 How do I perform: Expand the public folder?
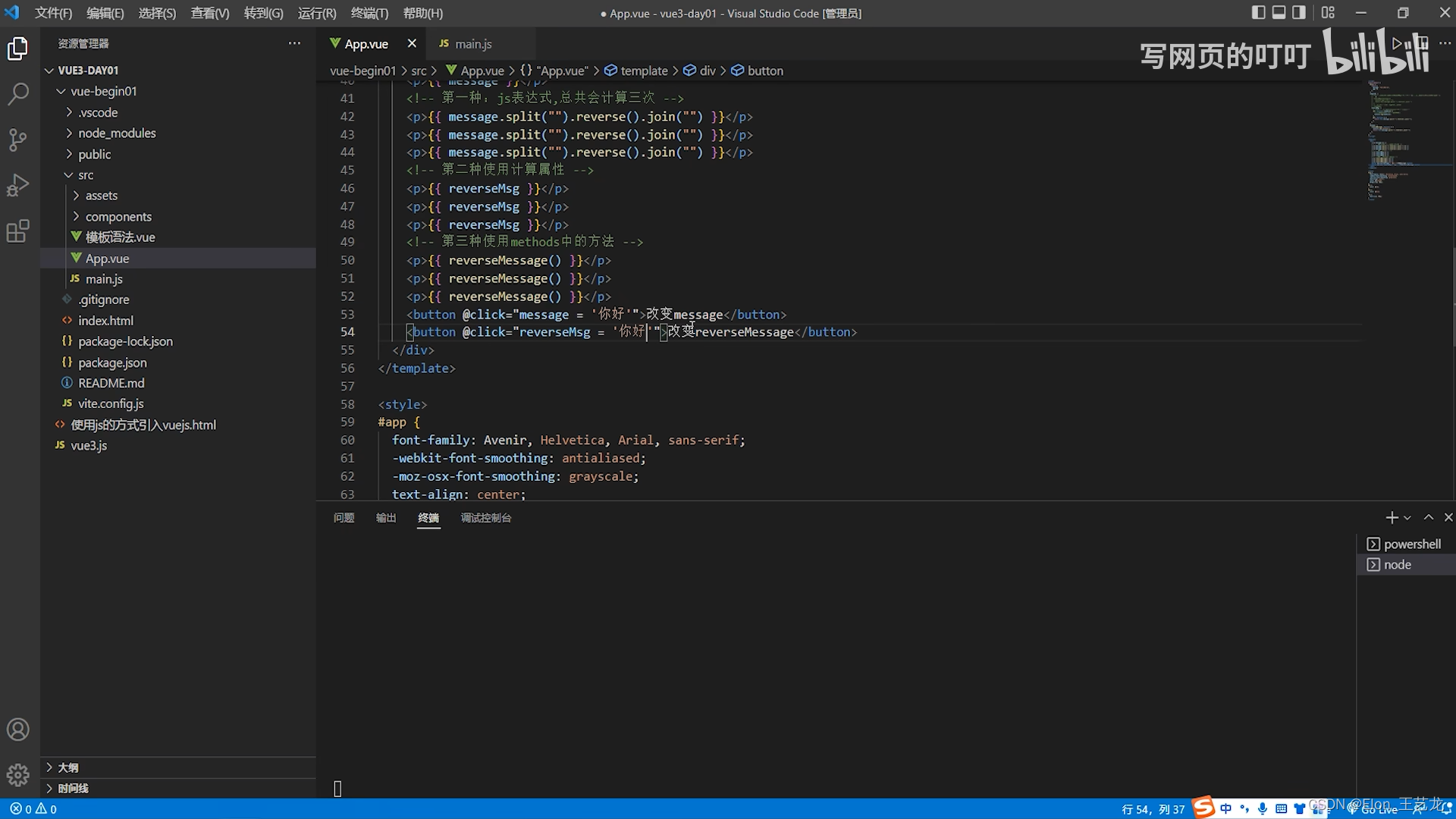pyautogui.click(x=178, y=154)
